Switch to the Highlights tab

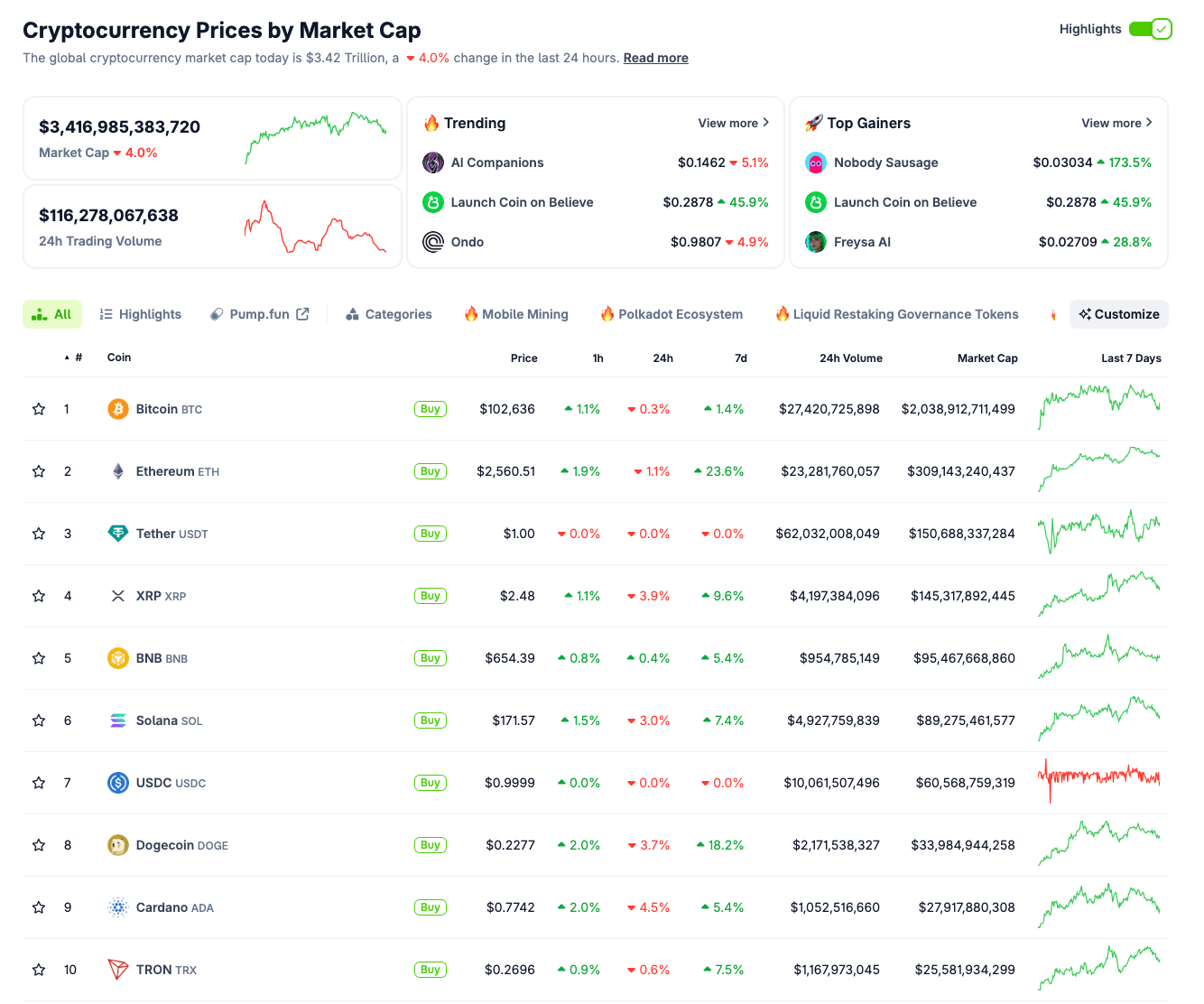141,314
